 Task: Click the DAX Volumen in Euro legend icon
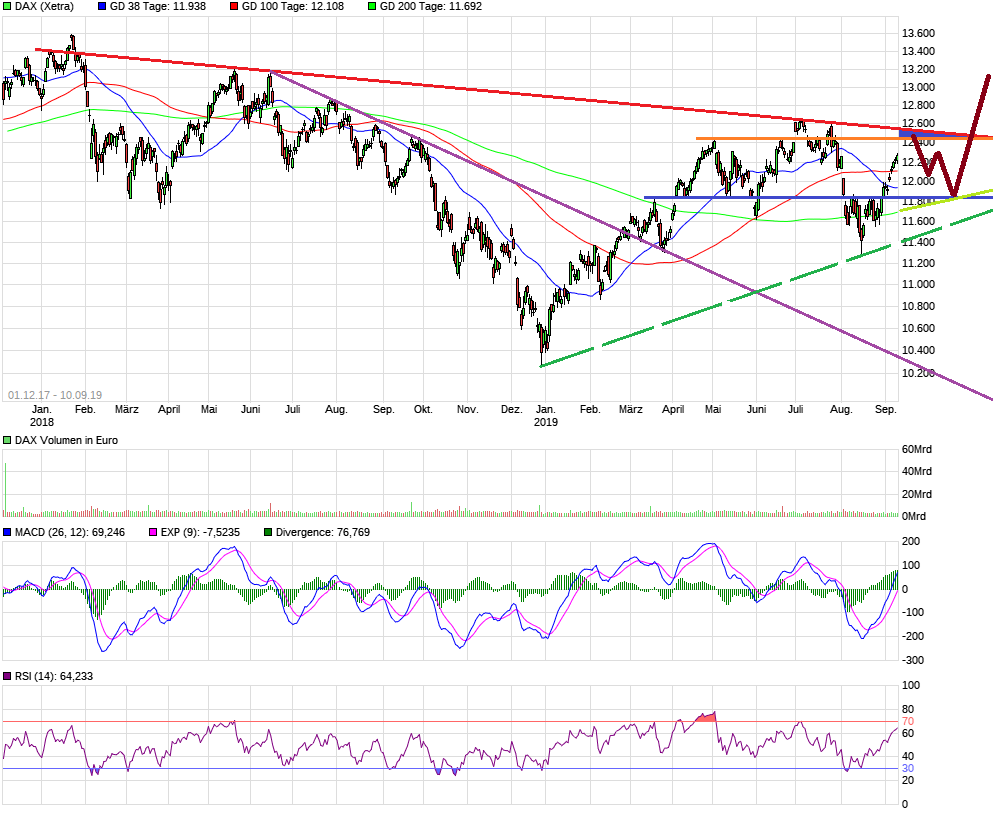tap(8, 439)
